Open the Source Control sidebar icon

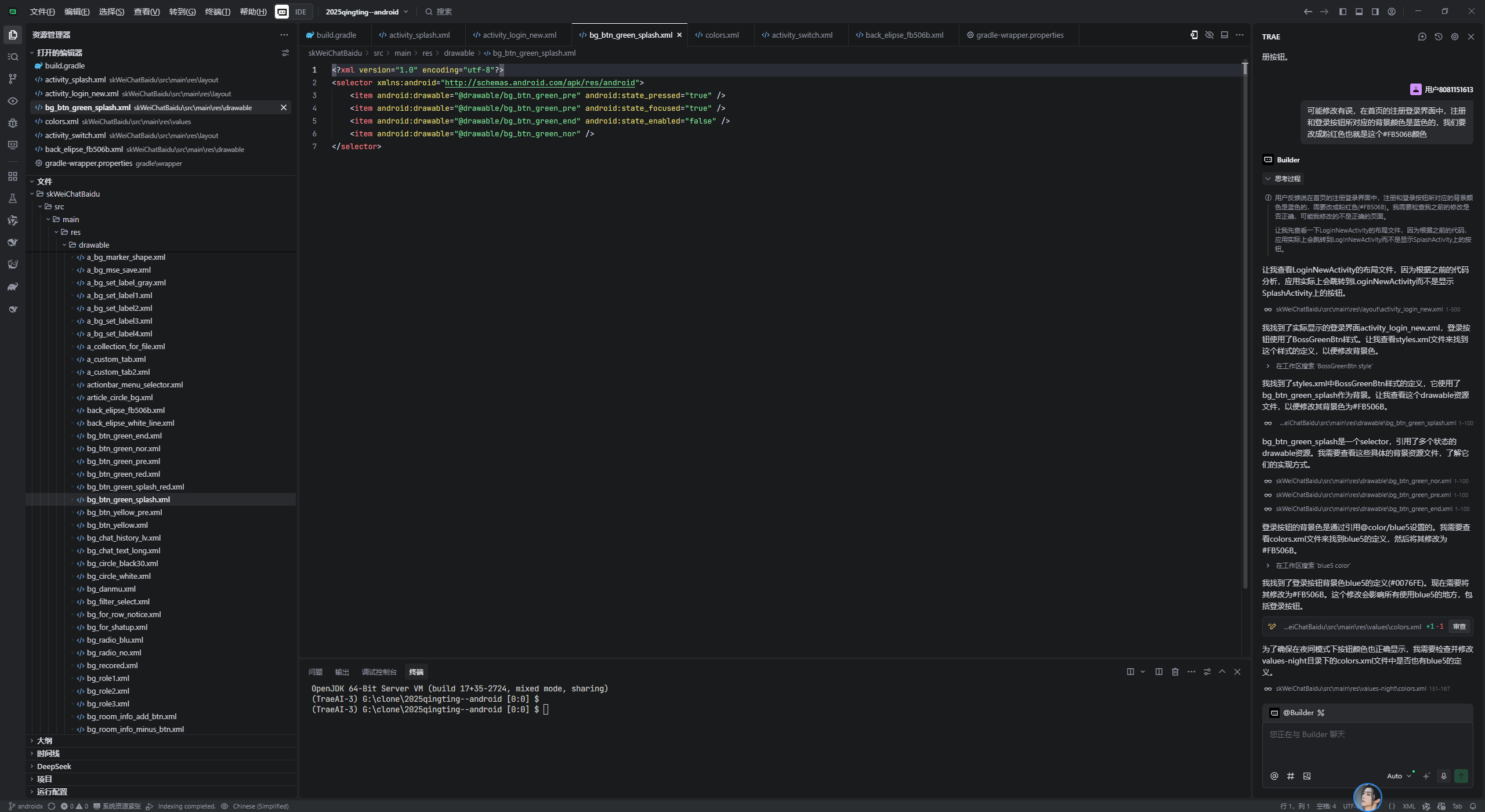click(x=13, y=79)
